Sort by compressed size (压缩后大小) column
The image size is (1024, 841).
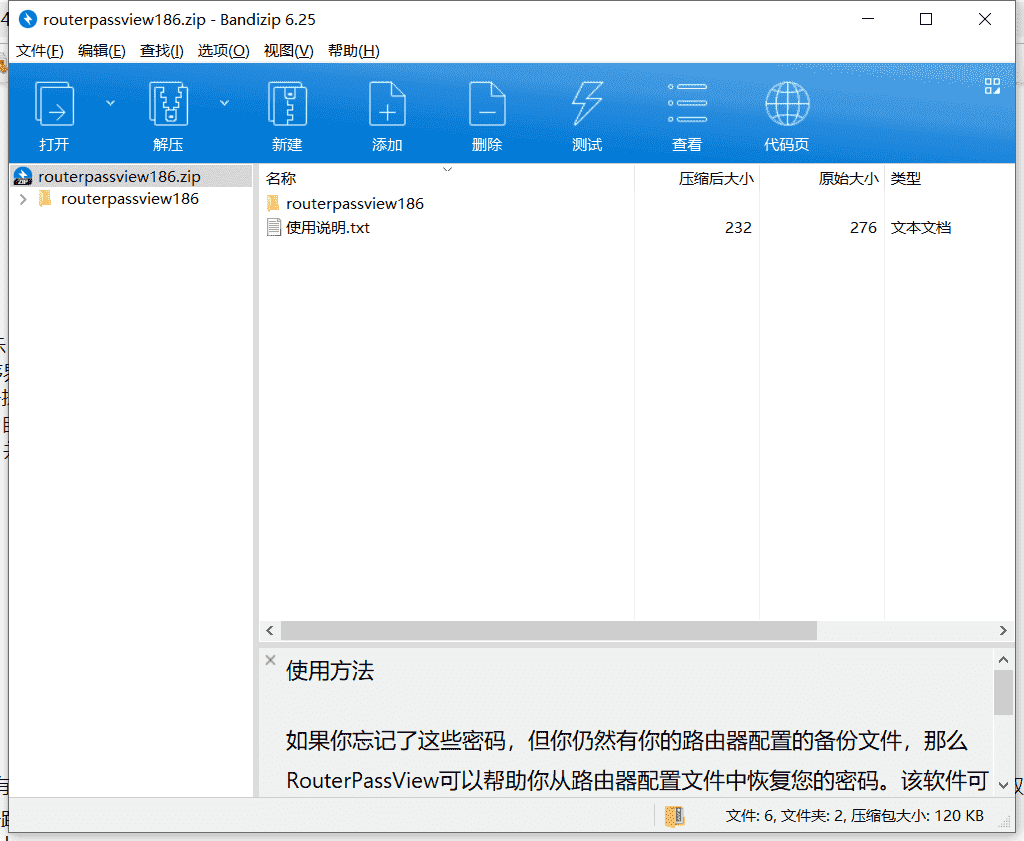tap(716, 178)
